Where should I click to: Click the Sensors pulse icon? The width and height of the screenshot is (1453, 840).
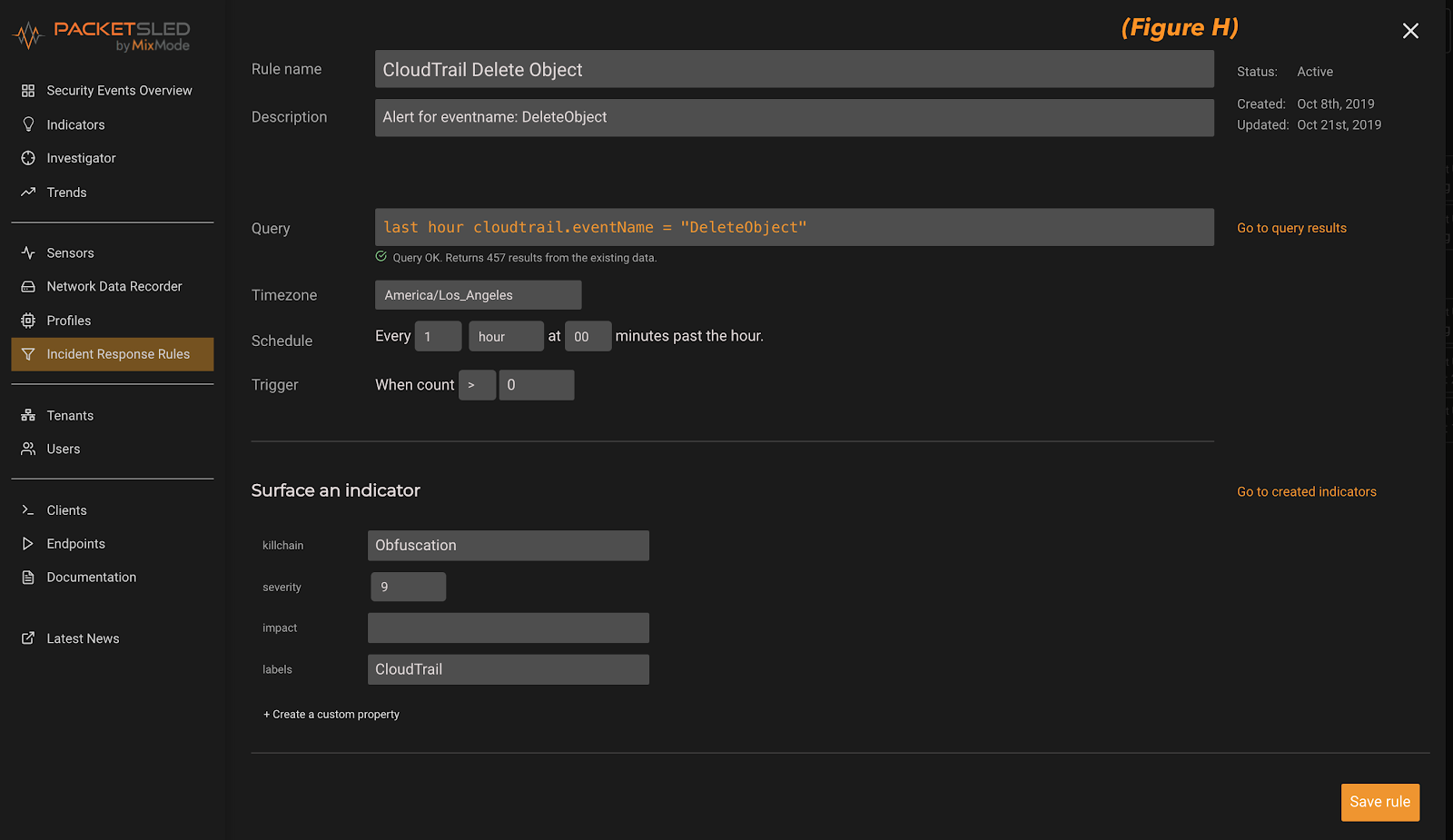tap(28, 252)
